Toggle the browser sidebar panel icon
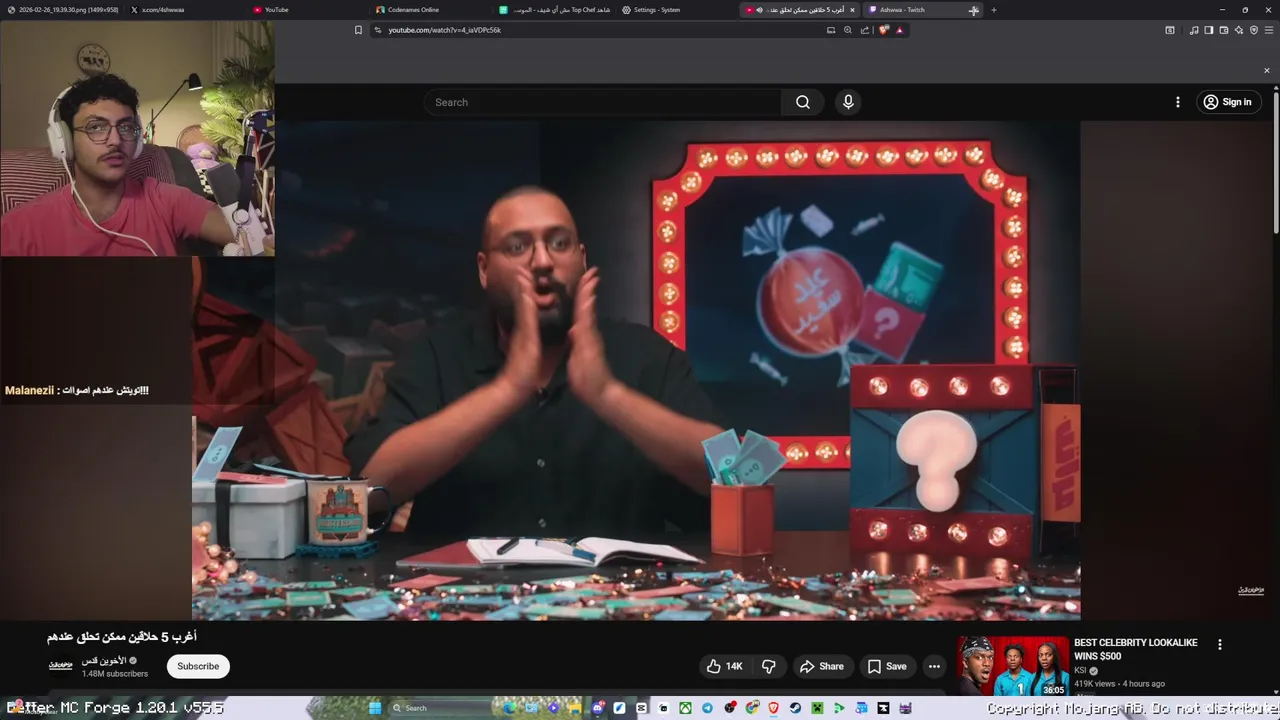Image resolution: width=1280 pixels, height=720 pixels. (x=1208, y=30)
